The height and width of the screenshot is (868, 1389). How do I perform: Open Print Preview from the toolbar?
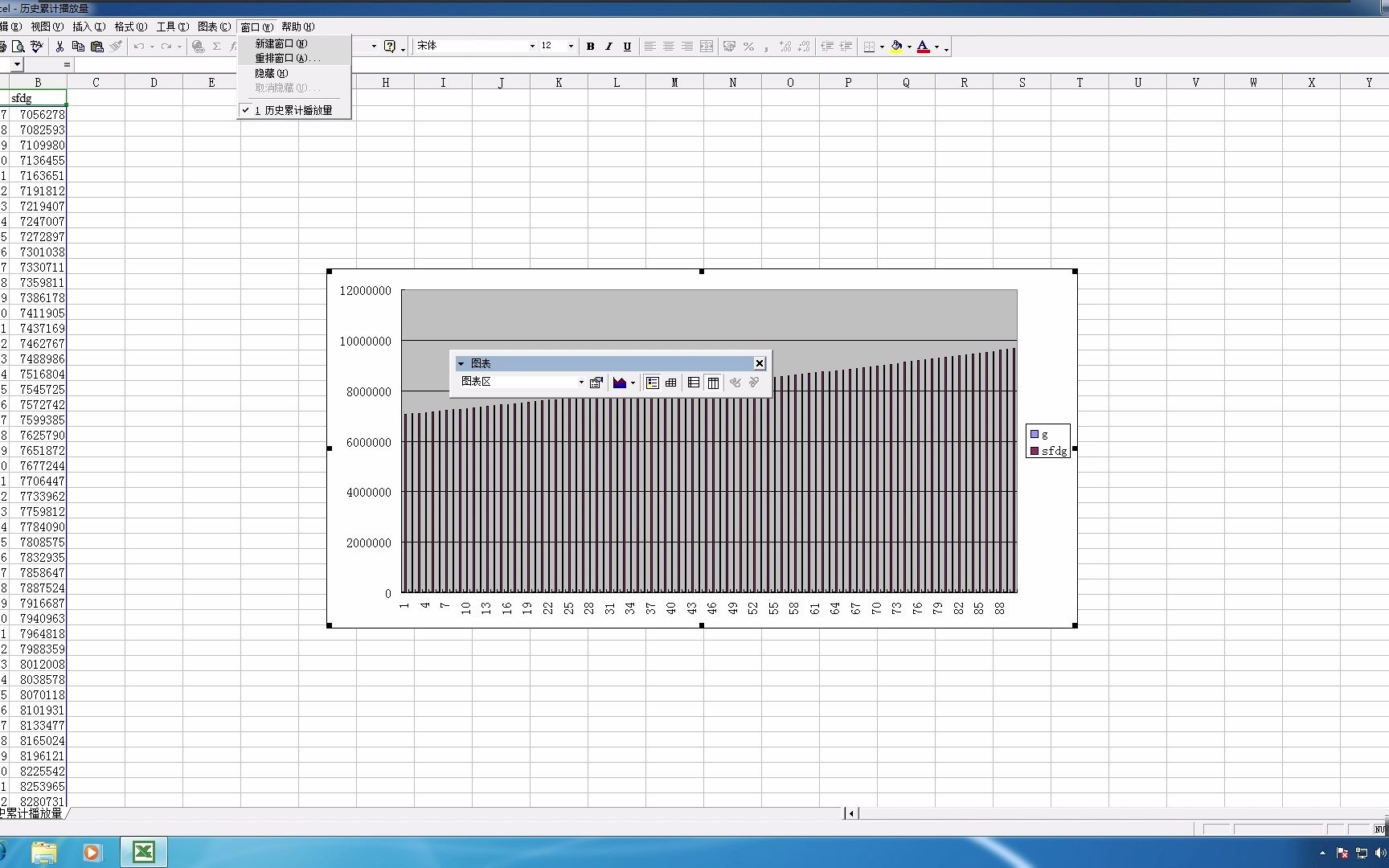coord(18,46)
